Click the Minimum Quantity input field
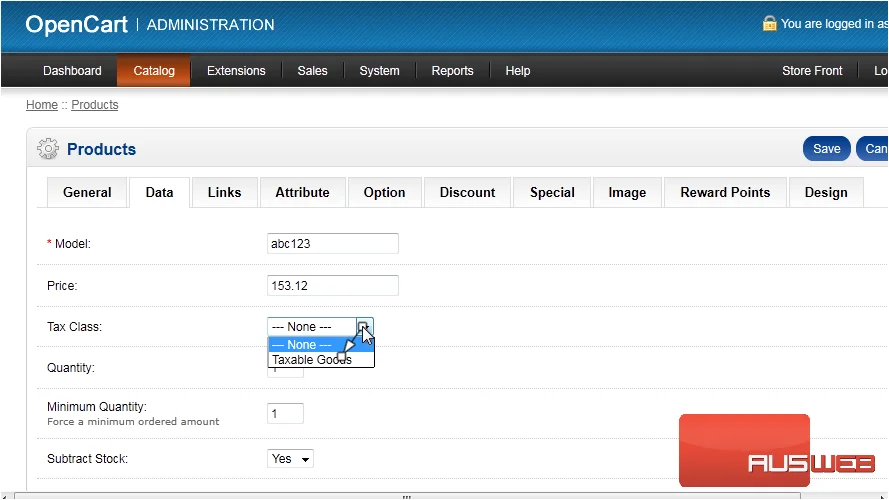This screenshot has width=889, height=500. 285,413
